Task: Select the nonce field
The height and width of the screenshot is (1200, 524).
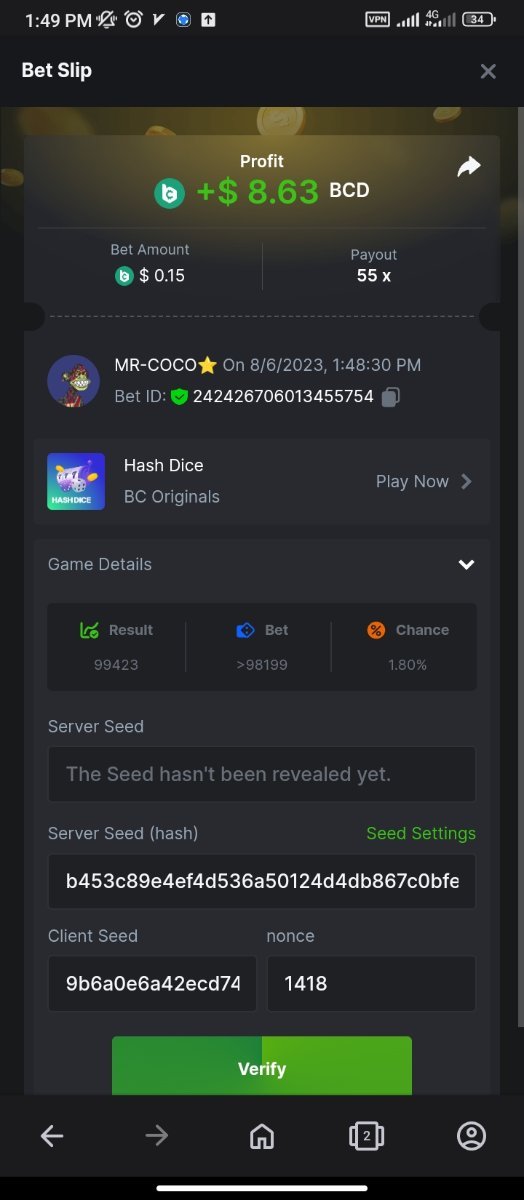Action: pos(371,983)
